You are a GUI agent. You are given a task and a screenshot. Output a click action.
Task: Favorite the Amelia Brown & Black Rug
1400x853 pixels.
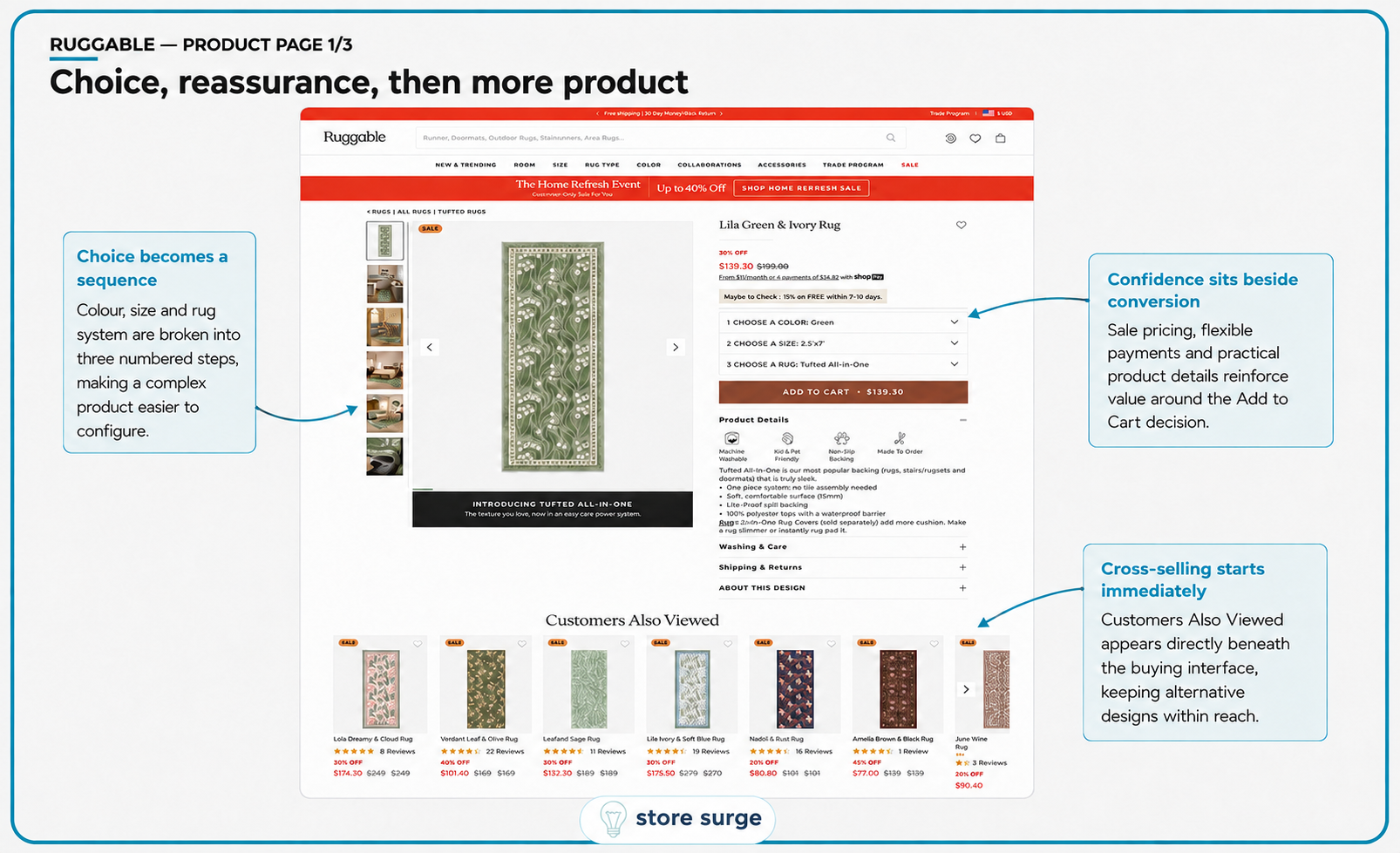934,644
